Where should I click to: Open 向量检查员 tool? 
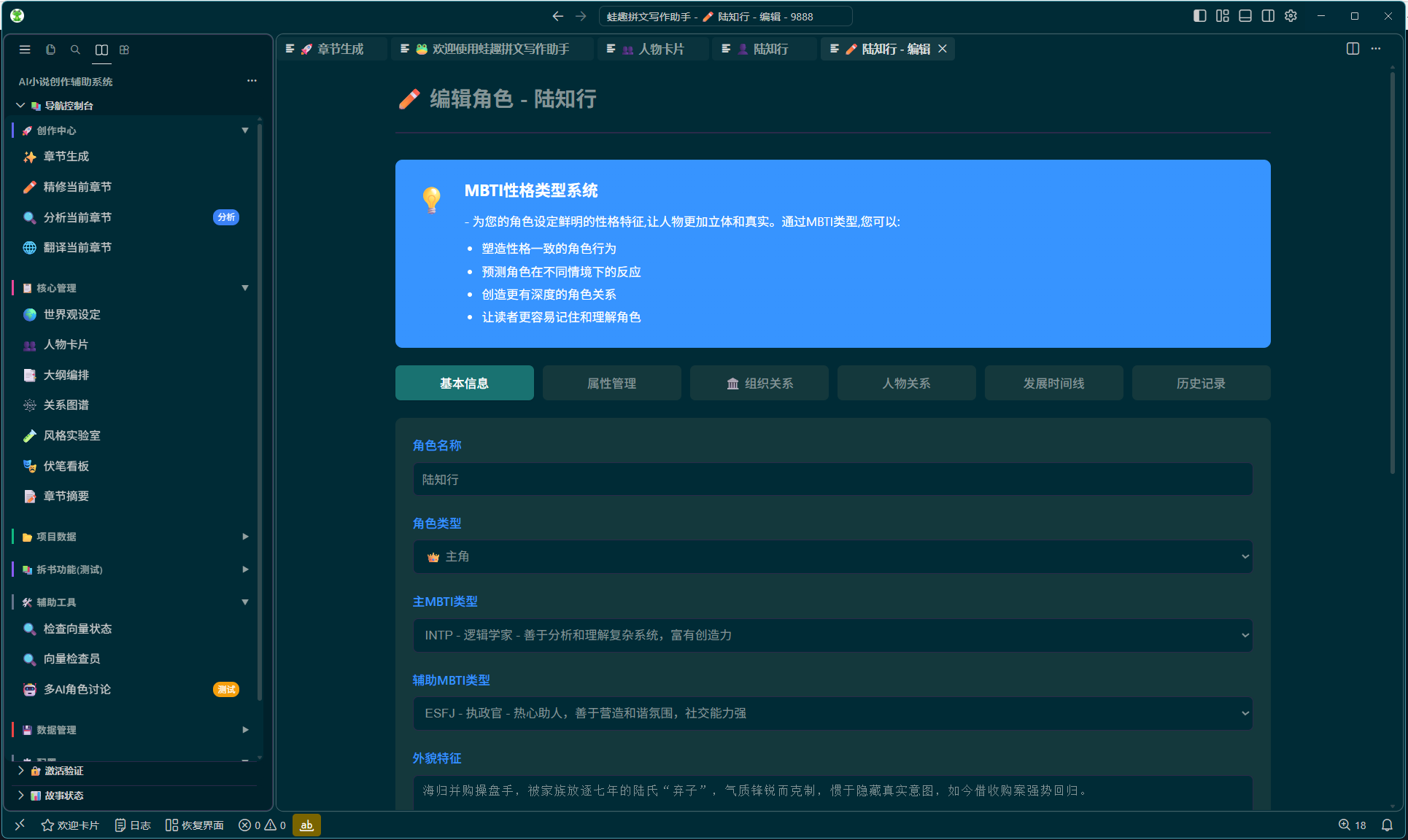coord(135,659)
